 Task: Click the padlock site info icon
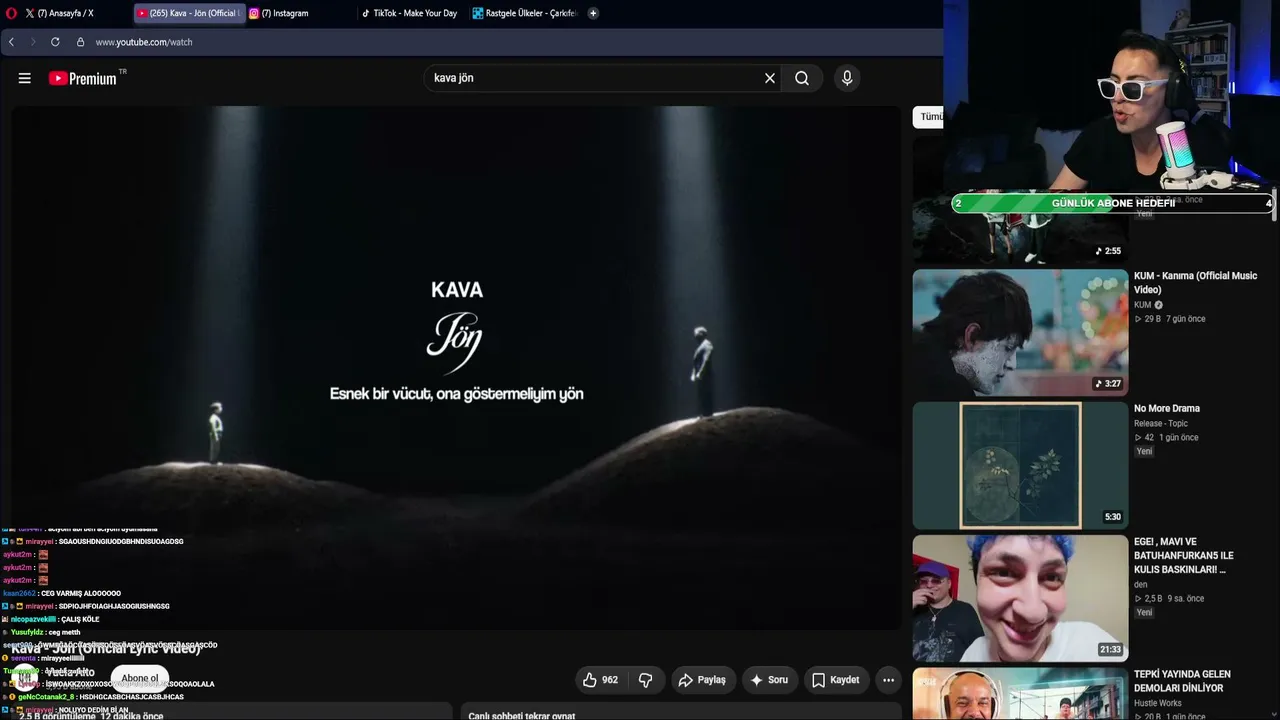(x=80, y=42)
